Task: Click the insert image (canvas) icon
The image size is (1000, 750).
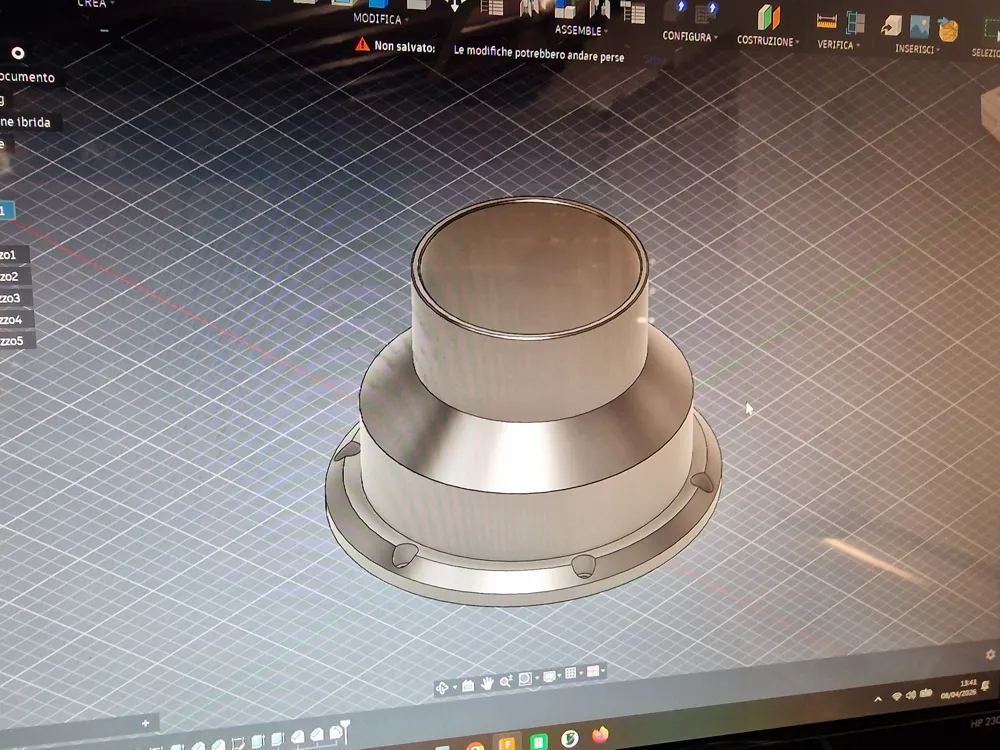Action: click(919, 27)
